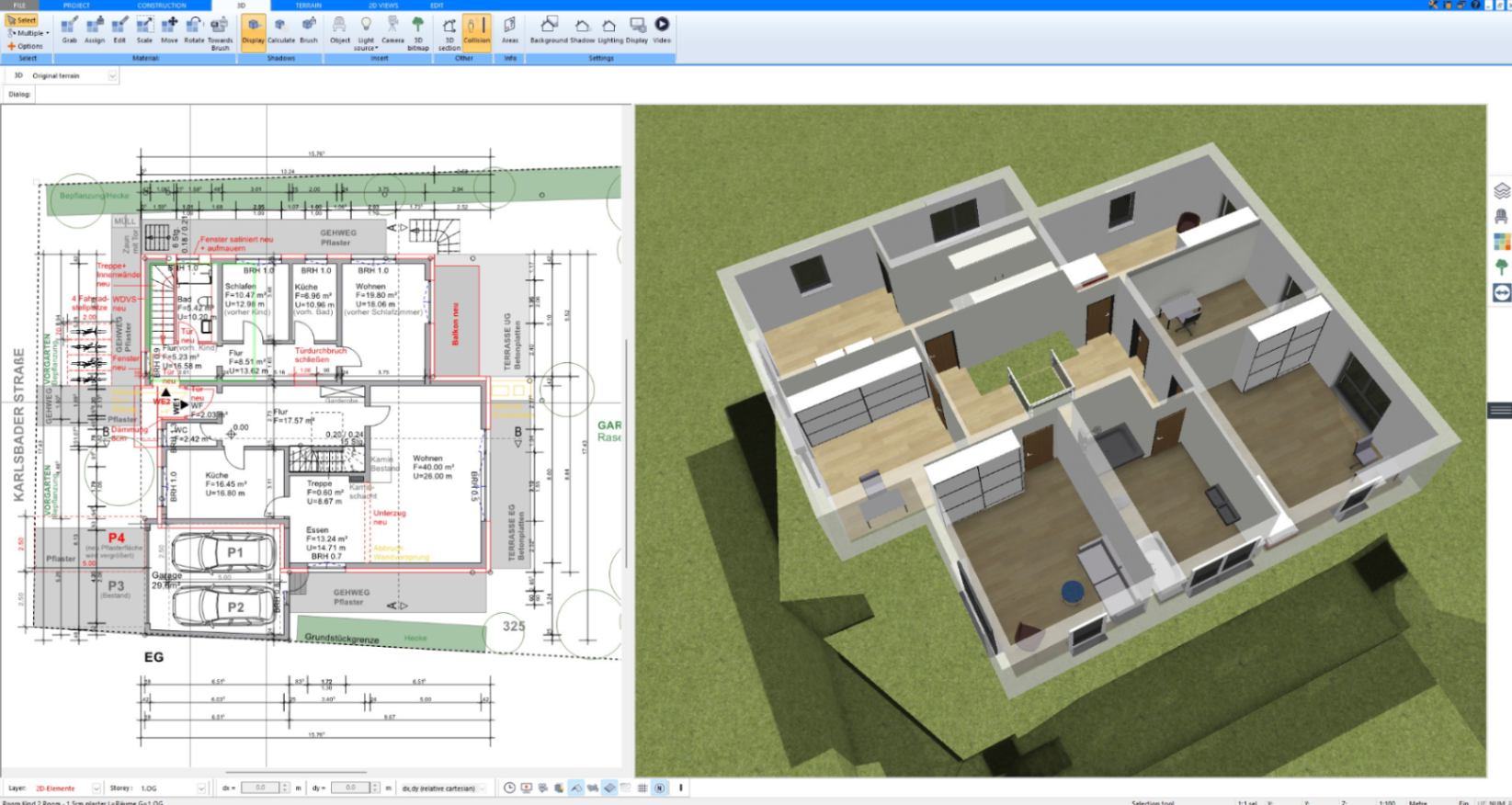Pick the Rotate material tool

[x=194, y=30]
